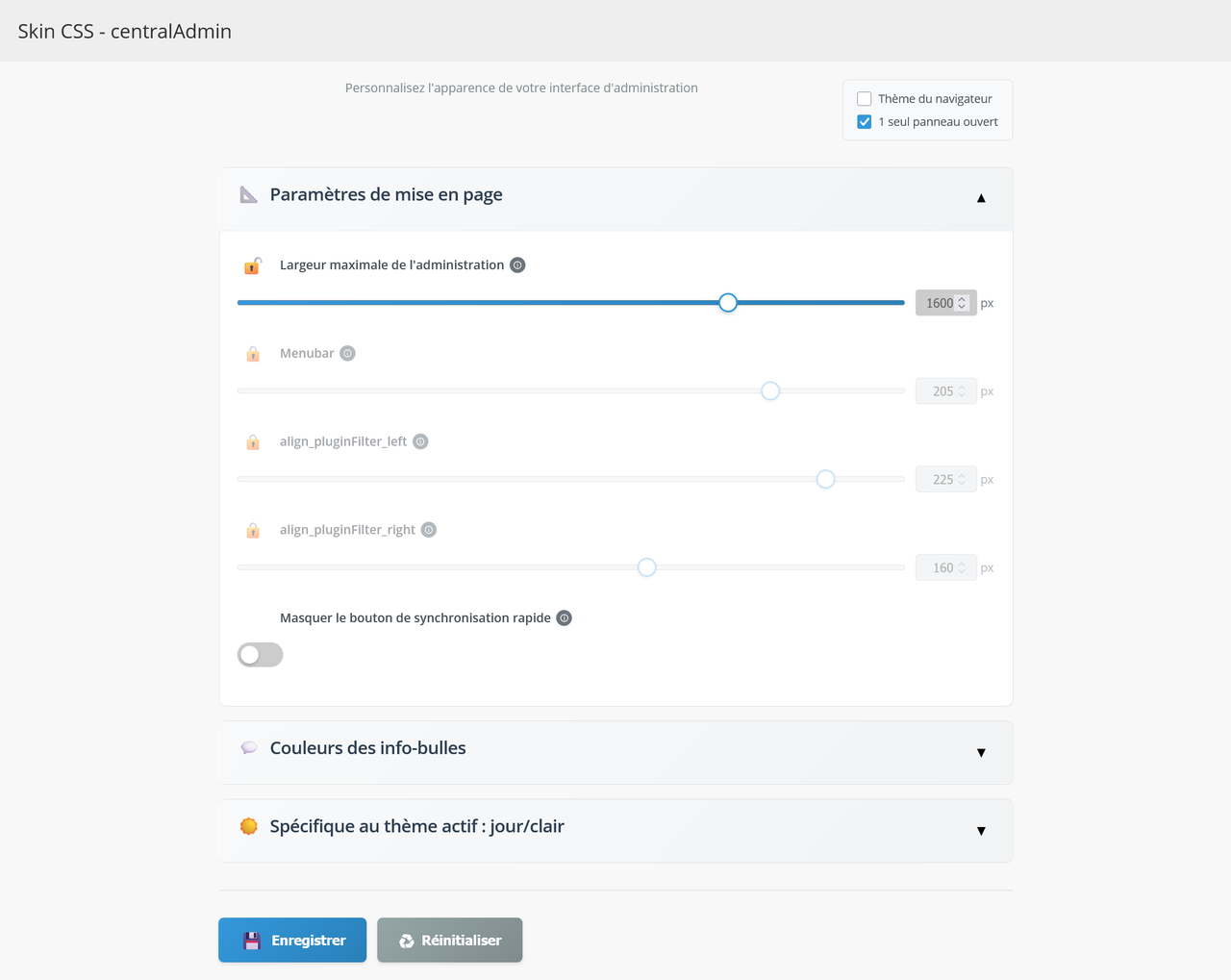Click the info icon next to align_pluginFilter_right

[x=429, y=530]
